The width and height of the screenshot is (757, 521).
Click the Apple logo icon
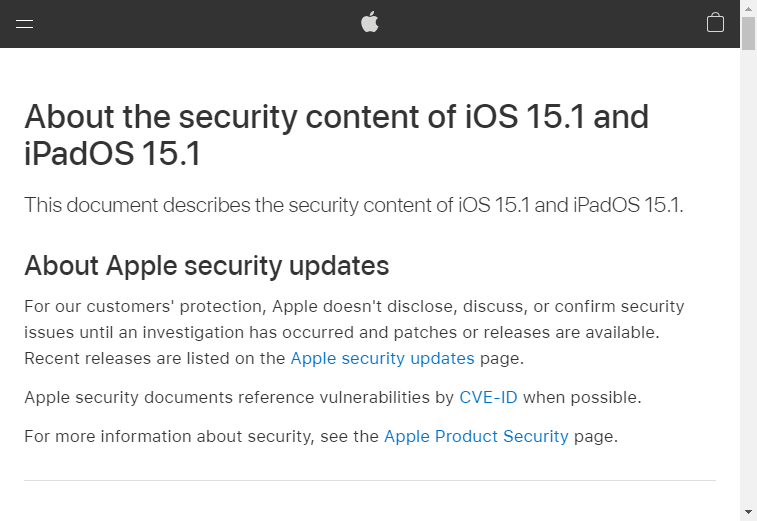click(370, 22)
